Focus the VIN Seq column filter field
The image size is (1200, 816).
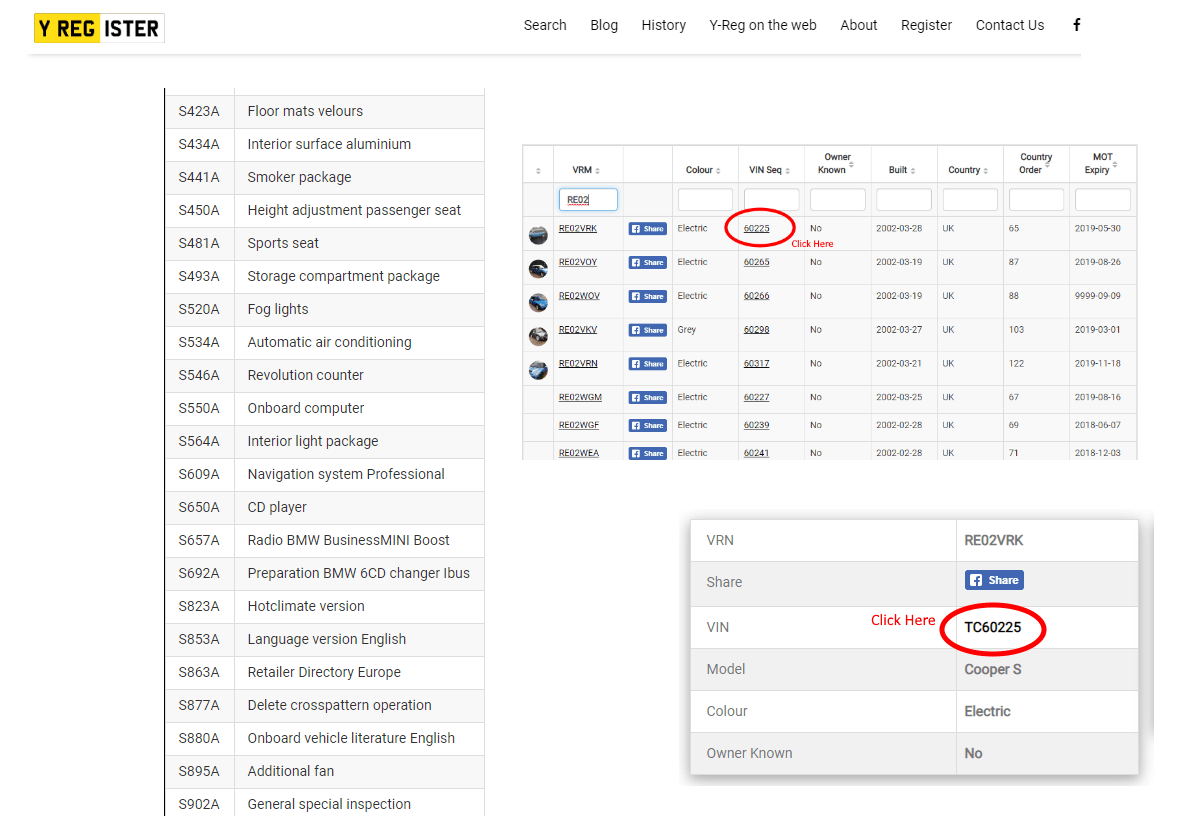(772, 200)
